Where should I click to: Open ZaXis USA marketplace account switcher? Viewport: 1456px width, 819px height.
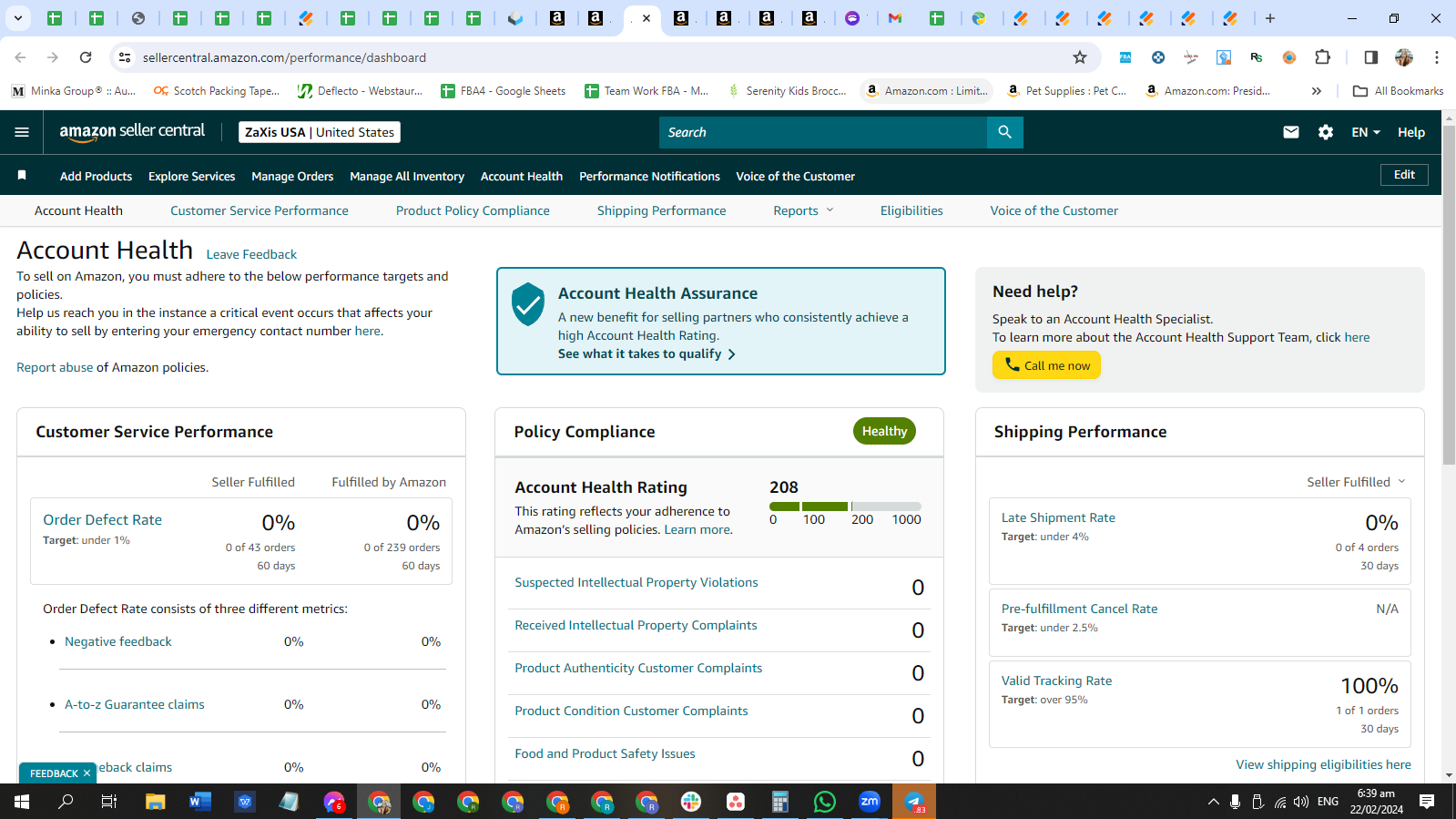320,132
